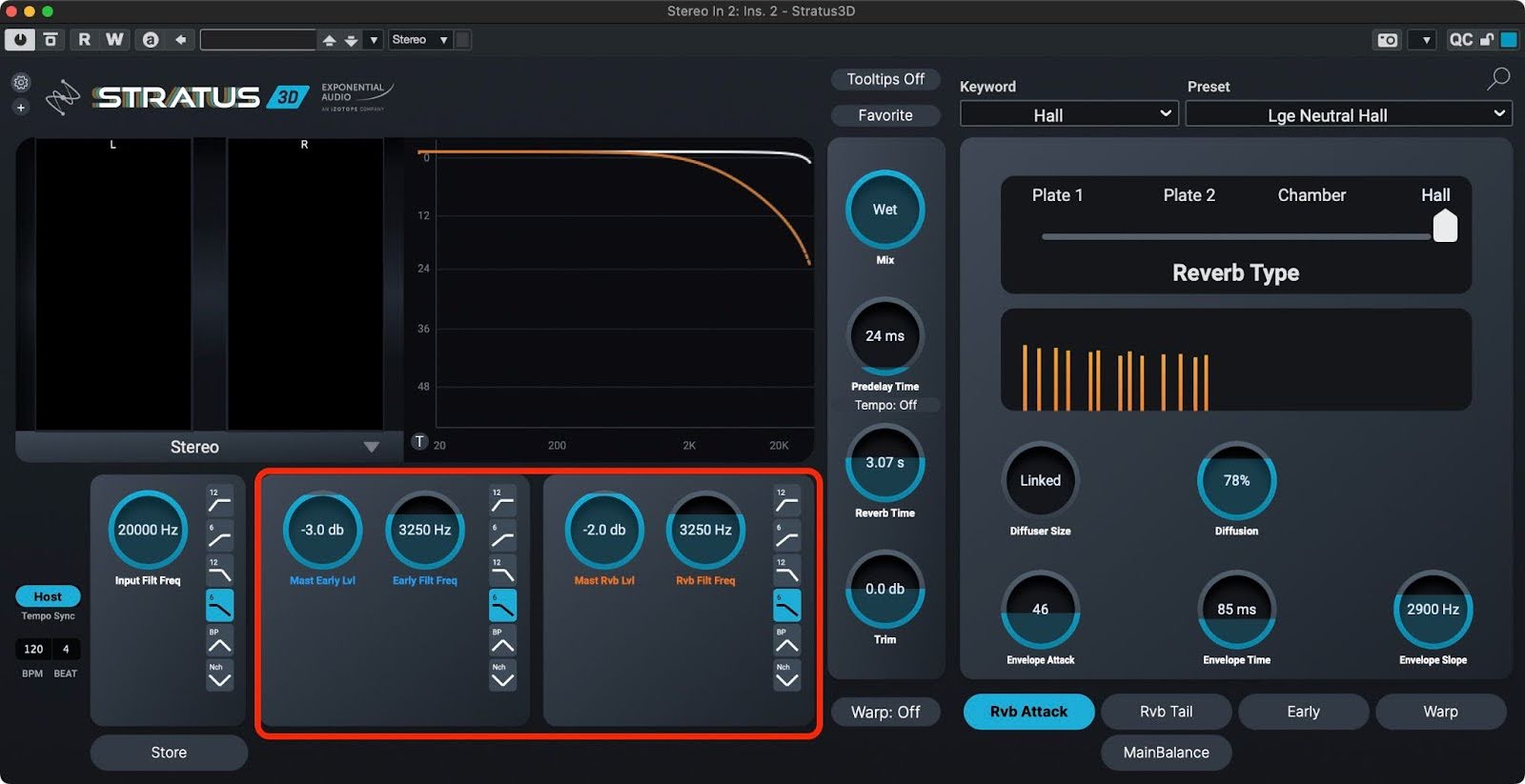Load next preset with the host down arrow
Screen dimensions: 1525x784
coord(351,40)
